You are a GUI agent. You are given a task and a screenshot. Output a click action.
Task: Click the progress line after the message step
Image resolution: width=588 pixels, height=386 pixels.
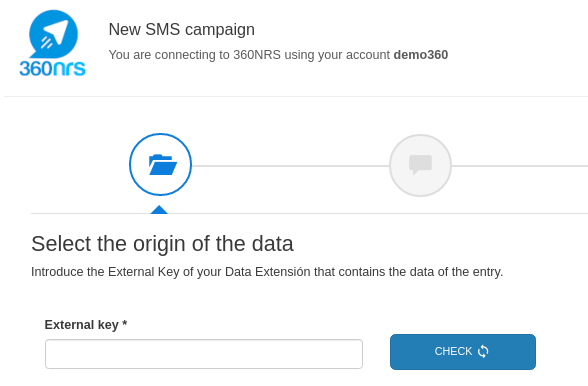(520, 165)
